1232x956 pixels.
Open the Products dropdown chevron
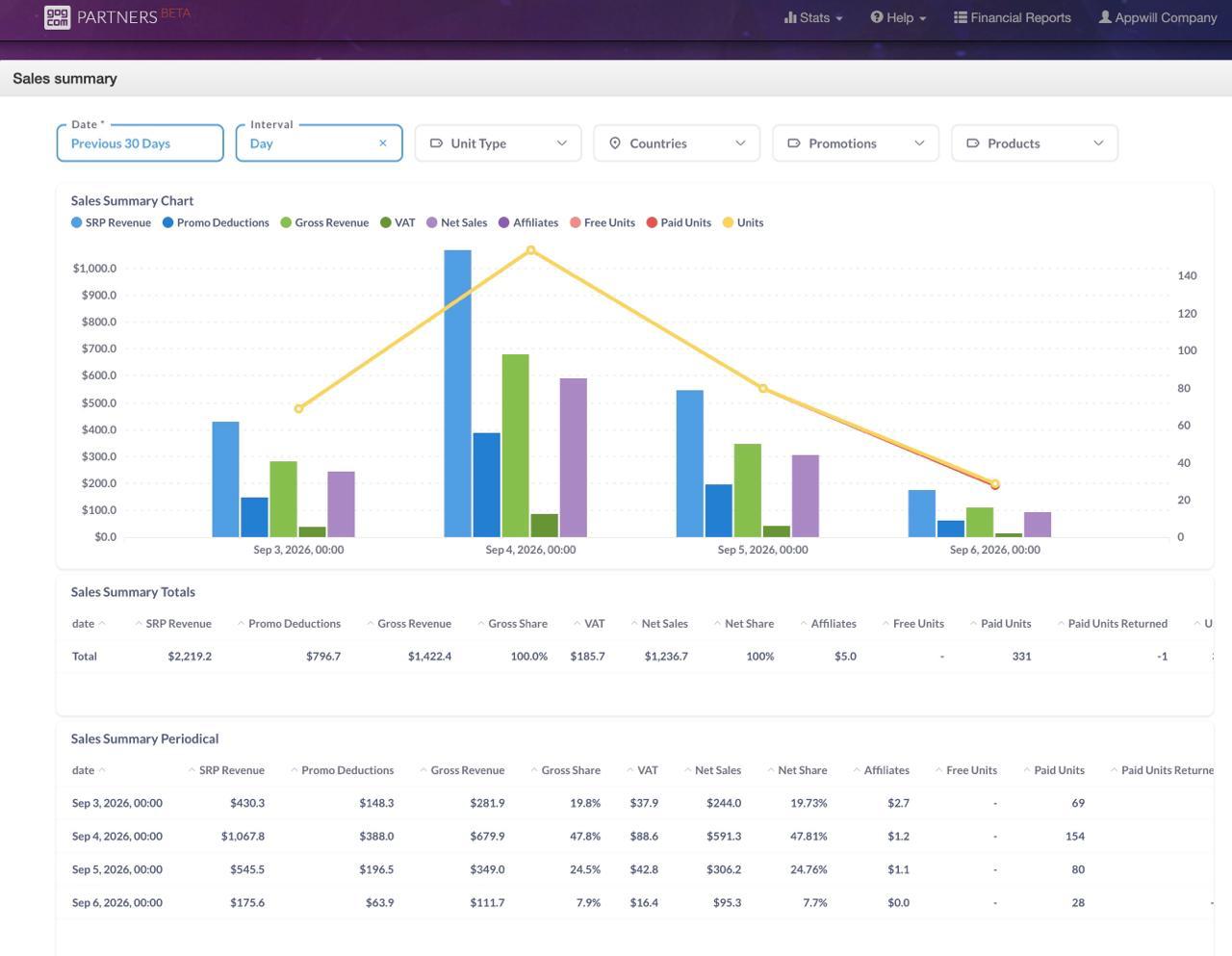(1098, 143)
